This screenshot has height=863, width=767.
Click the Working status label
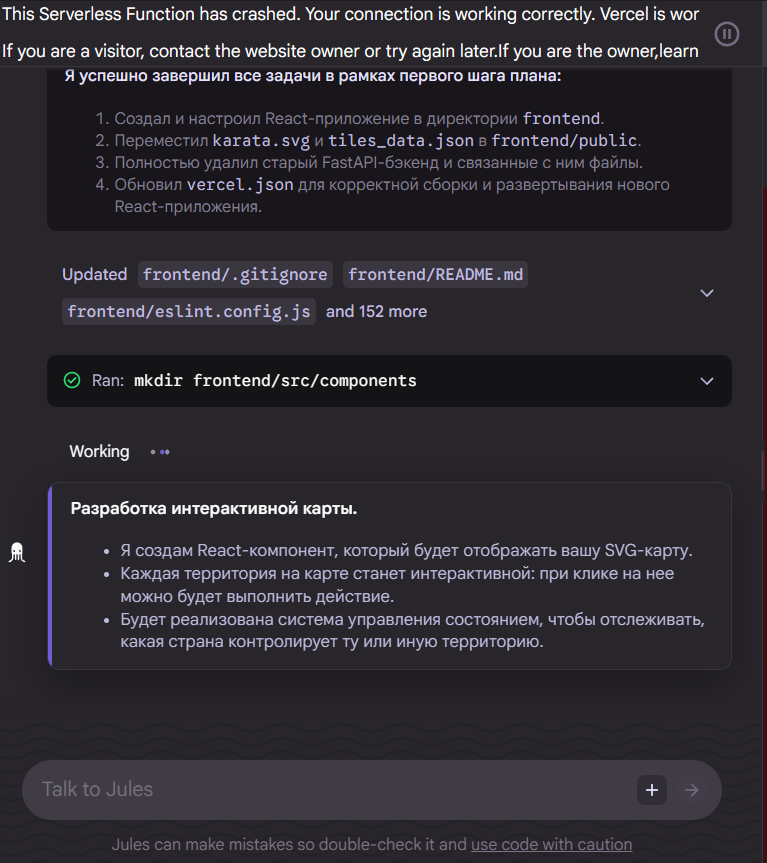click(99, 452)
